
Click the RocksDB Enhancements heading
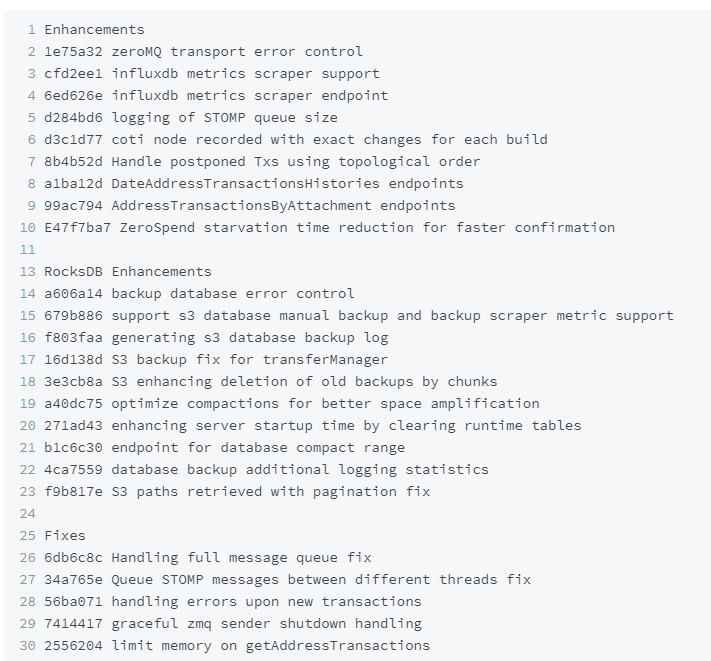[x=128, y=272]
